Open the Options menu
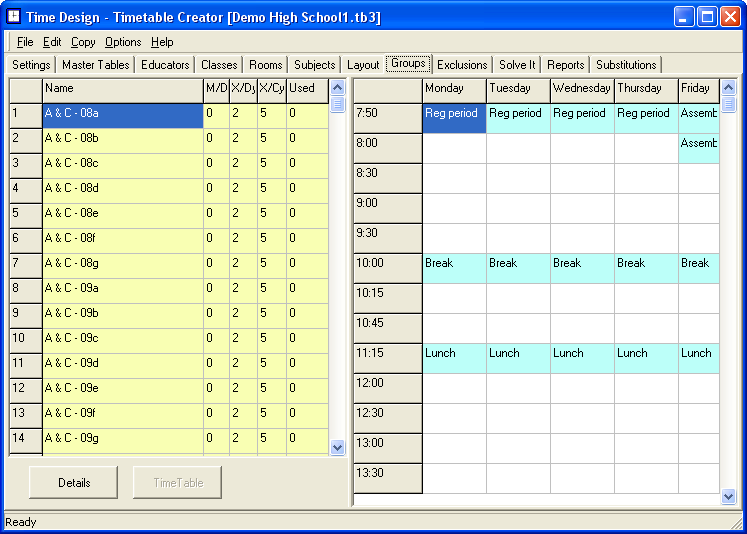Viewport: 747px width, 534px height. coord(123,42)
